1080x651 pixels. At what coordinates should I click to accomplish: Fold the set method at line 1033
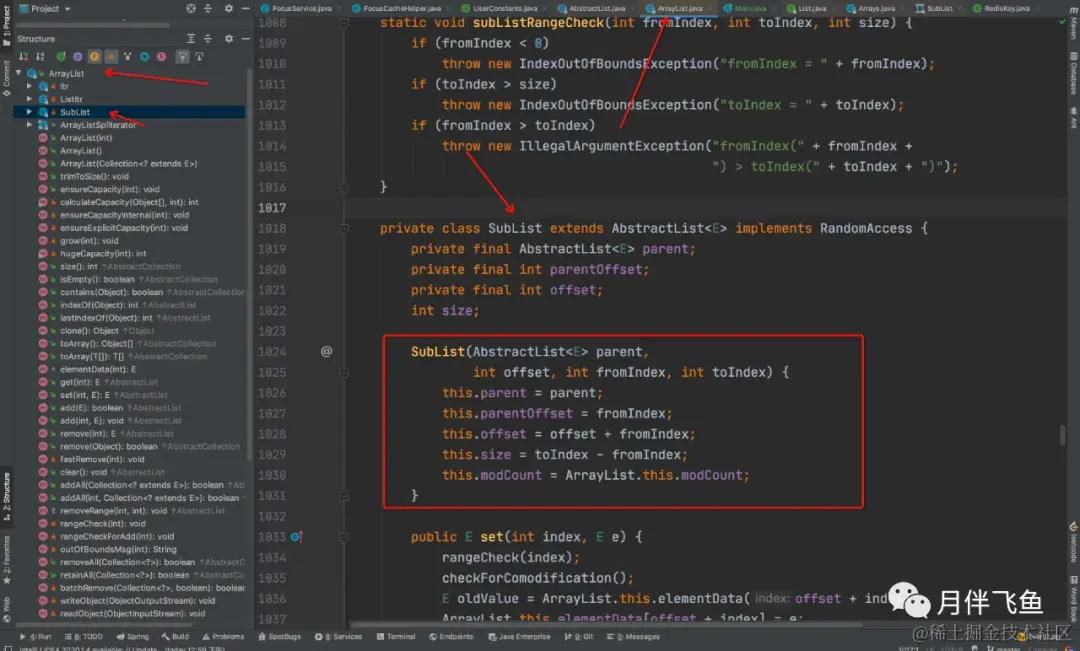(344, 537)
